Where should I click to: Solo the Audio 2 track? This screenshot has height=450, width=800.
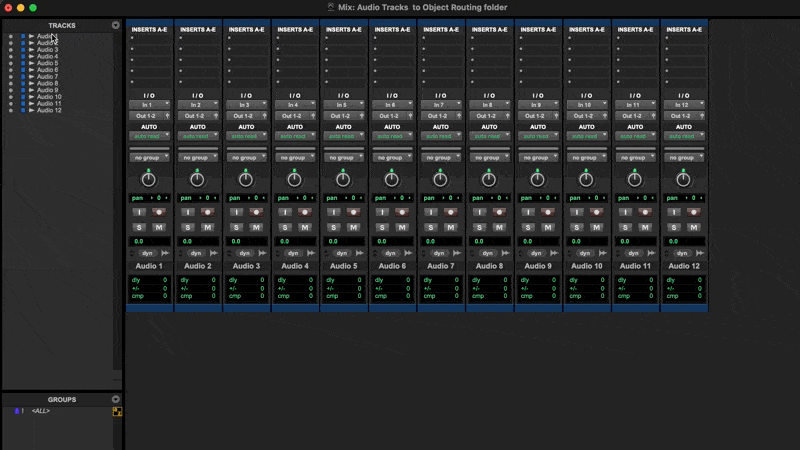coord(188,228)
